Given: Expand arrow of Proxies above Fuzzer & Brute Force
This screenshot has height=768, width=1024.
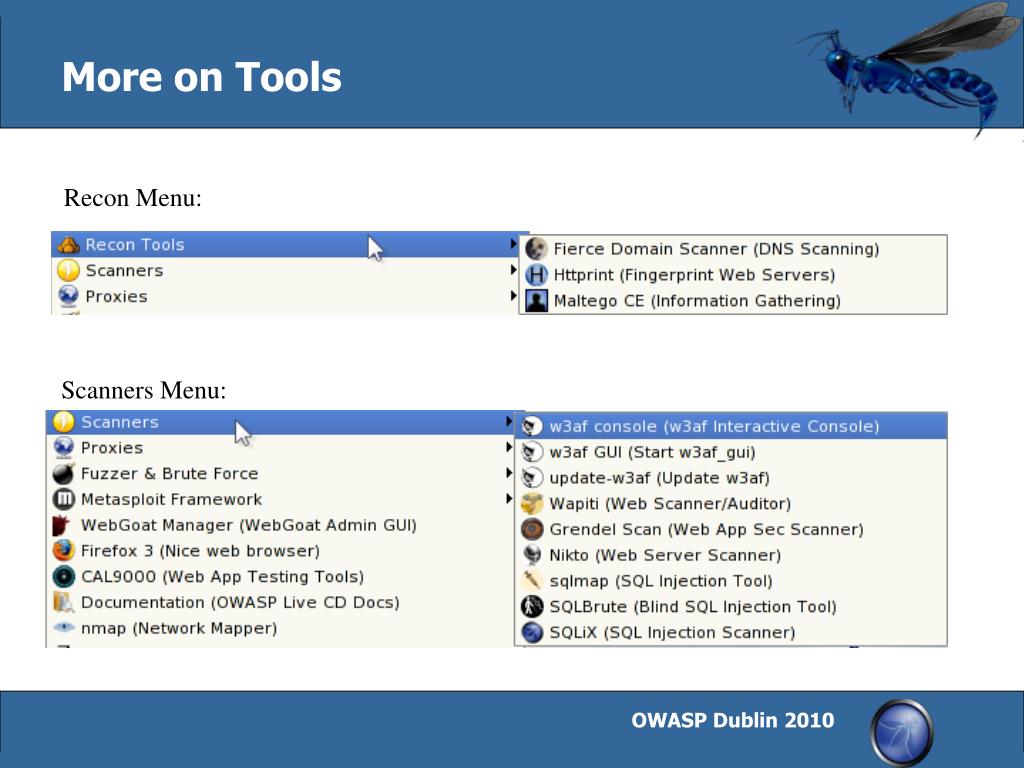Looking at the screenshot, I should pyautogui.click(x=509, y=447).
